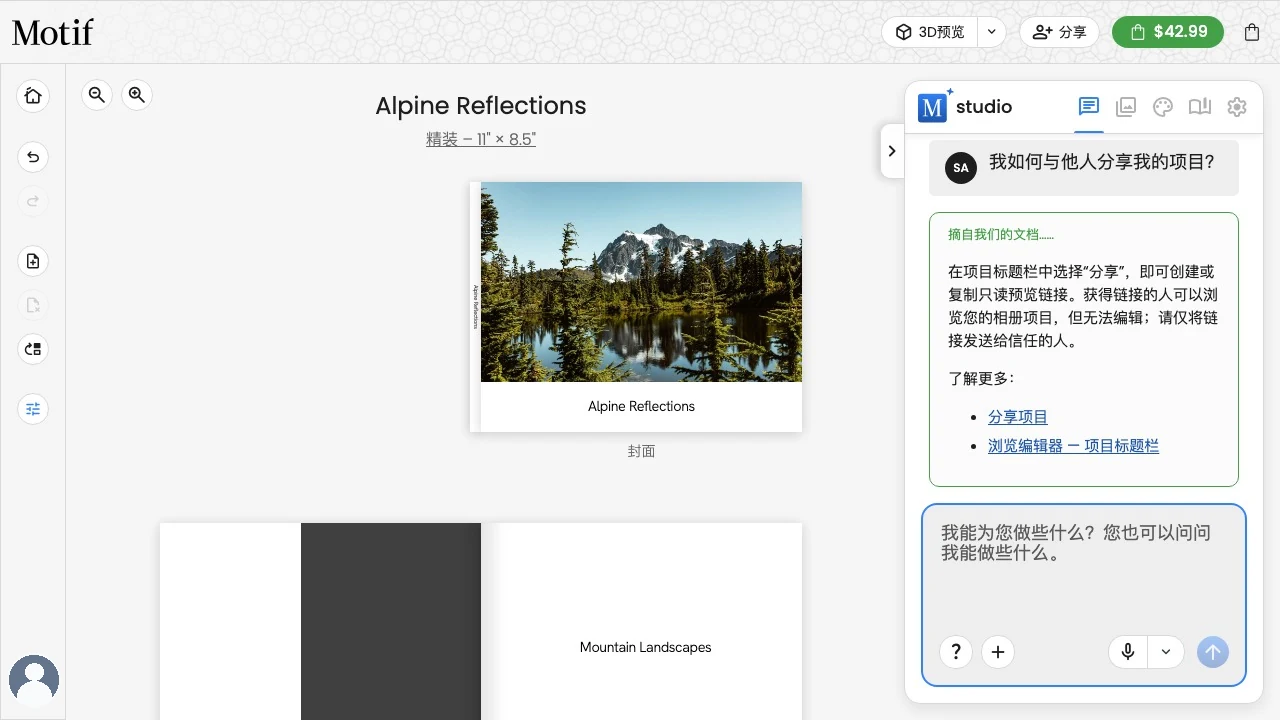Open the 浏览编辑器 — 项目标题栏 link
This screenshot has width=1280, height=720.
pos(1073,446)
